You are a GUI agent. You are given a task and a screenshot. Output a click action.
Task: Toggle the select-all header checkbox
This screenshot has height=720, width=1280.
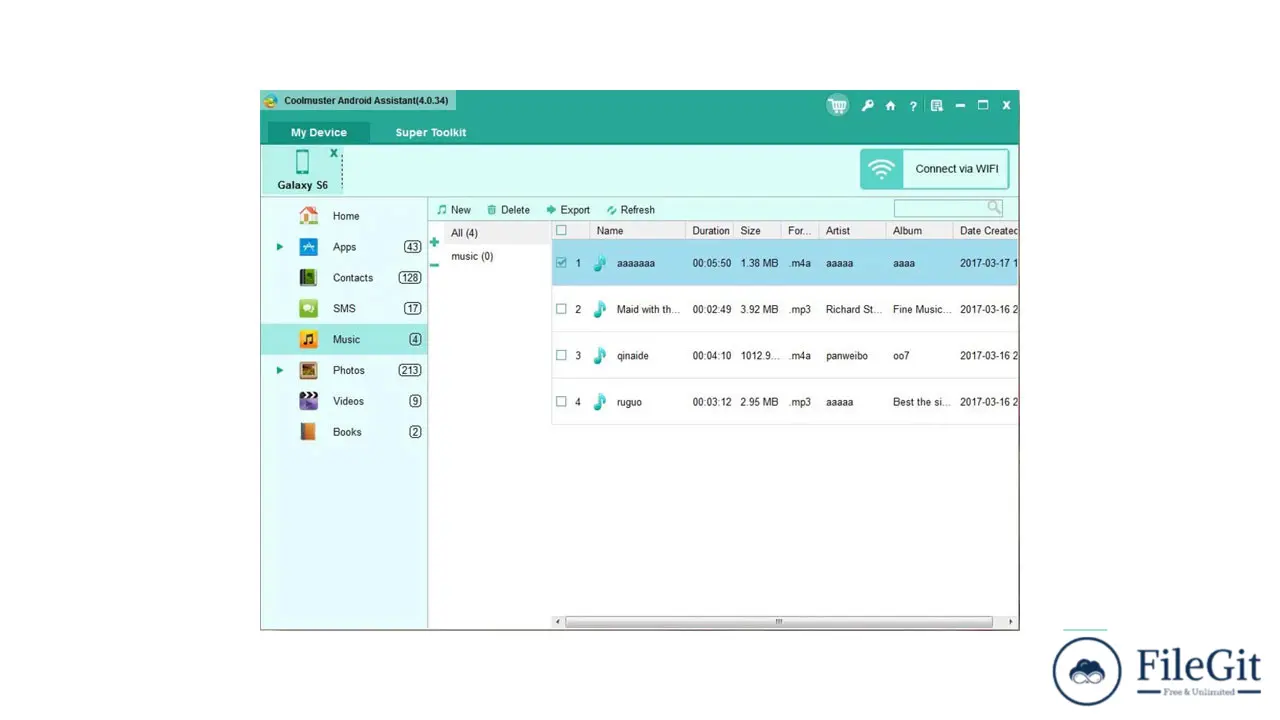(561, 231)
